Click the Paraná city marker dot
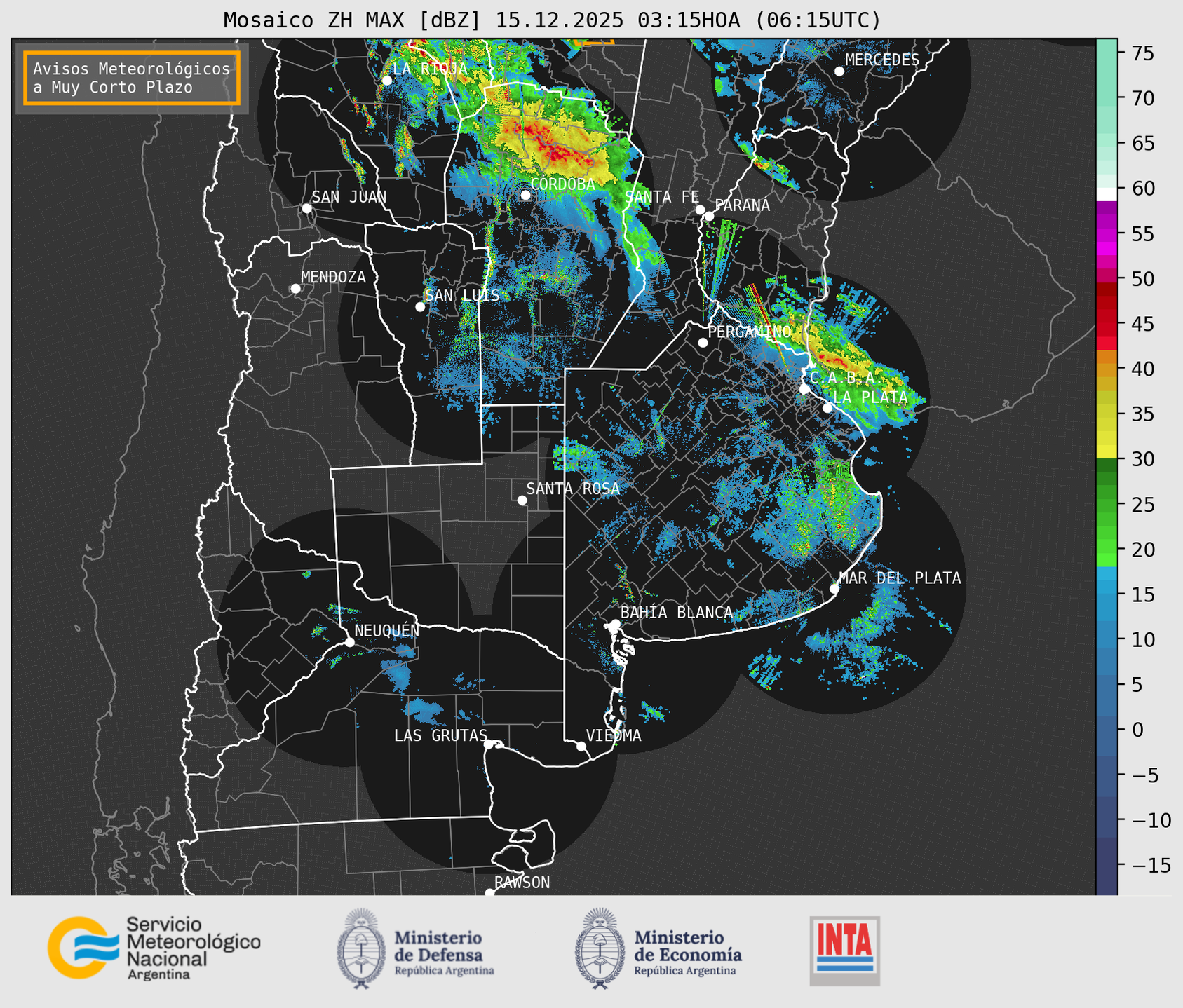This screenshot has width=1183, height=1008. pos(709,216)
